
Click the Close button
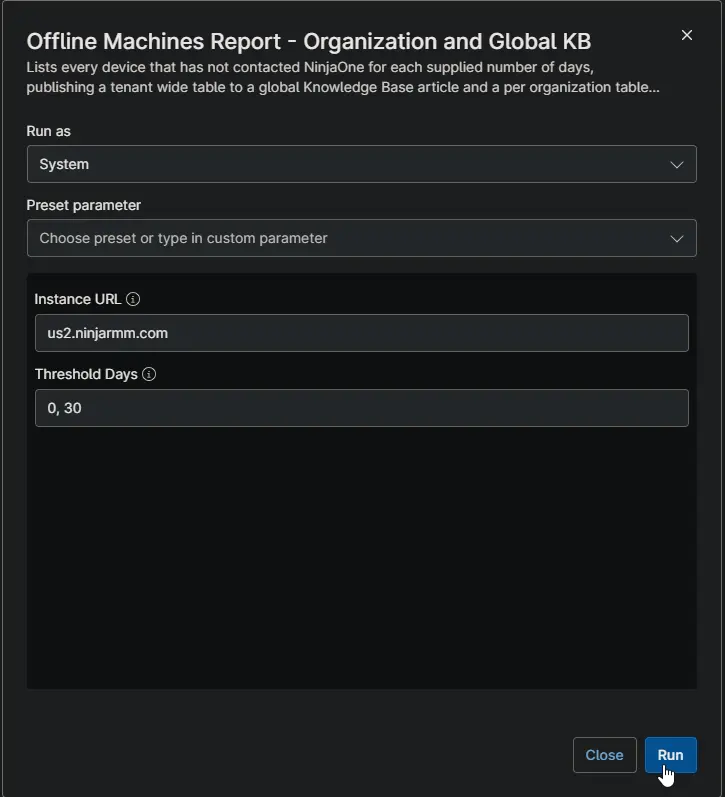click(605, 755)
